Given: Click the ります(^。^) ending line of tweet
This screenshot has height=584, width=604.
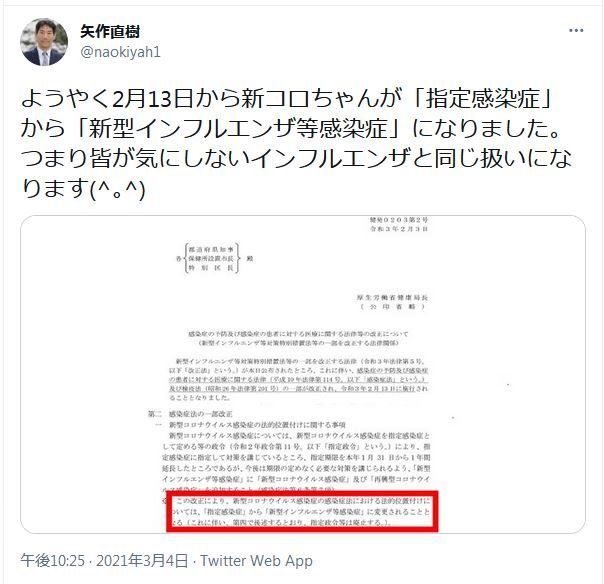Looking at the screenshot, I should click(83, 189).
